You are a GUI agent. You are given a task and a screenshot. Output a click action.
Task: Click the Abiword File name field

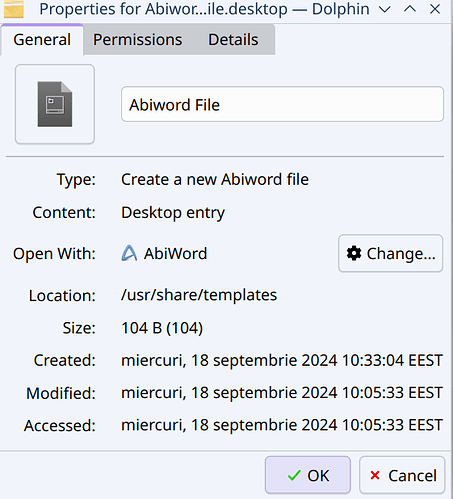pyautogui.click(x=282, y=104)
